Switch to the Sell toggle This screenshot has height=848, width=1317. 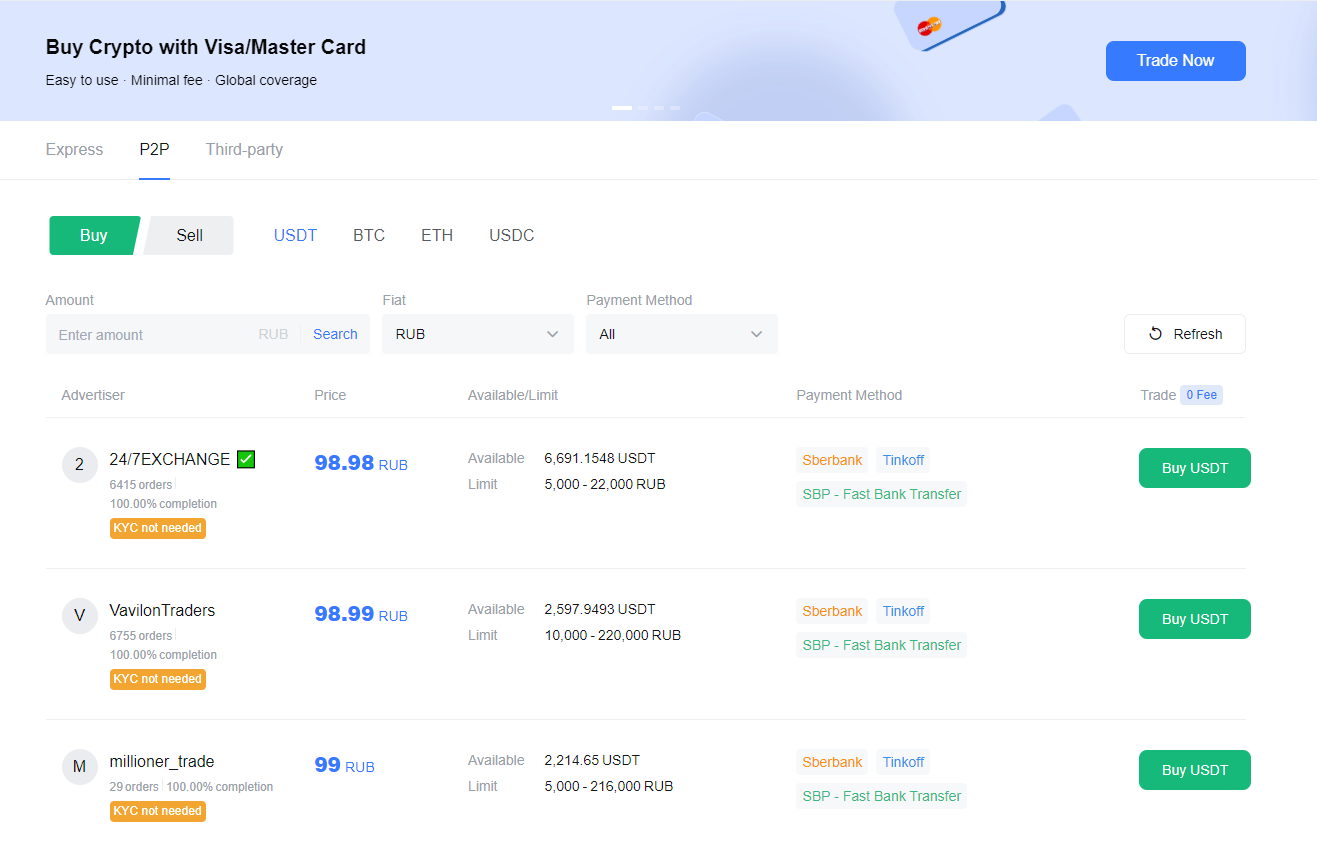tap(189, 236)
